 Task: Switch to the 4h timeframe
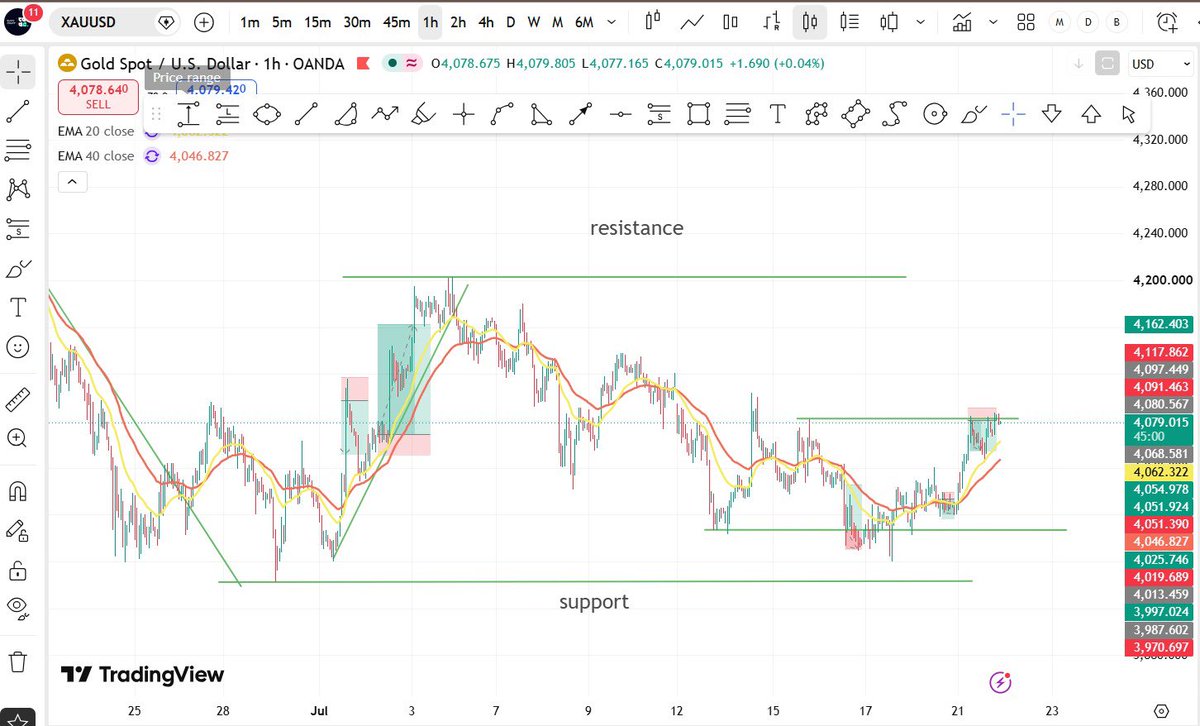tap(485, 21)
